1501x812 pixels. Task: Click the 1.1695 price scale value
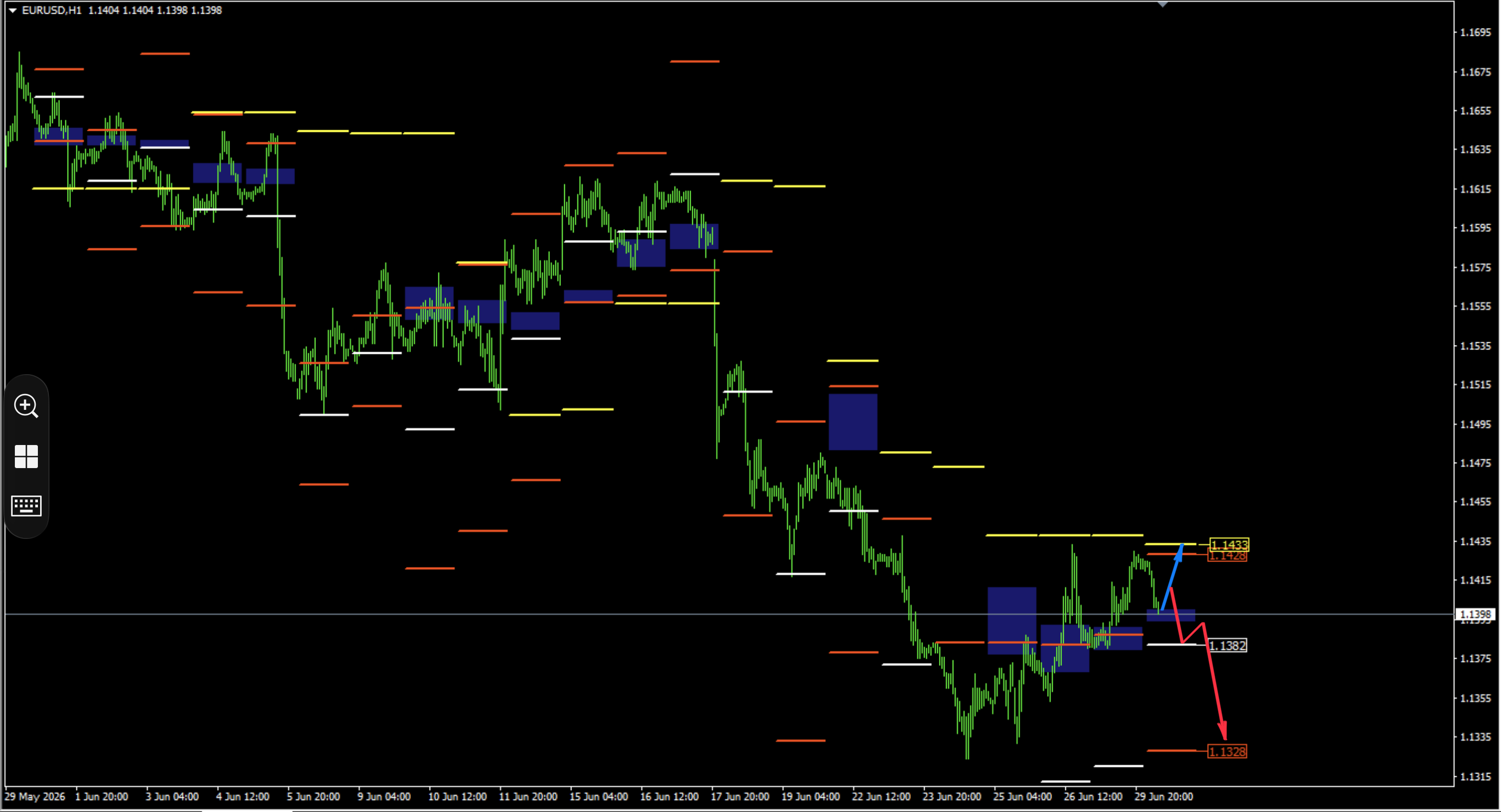(1475, 32)
